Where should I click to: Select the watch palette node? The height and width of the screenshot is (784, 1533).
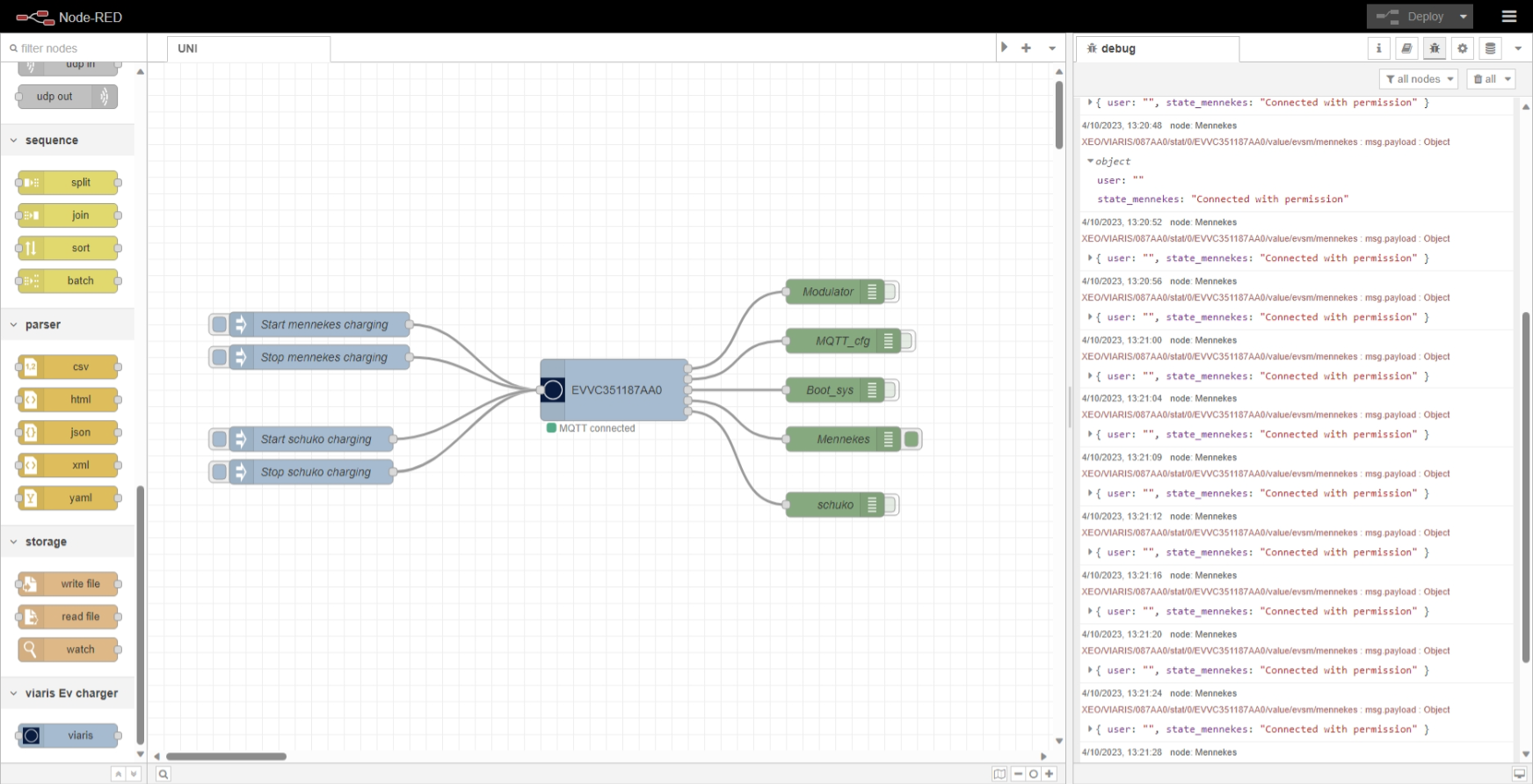pyautogui.click(x=68, y=650)
